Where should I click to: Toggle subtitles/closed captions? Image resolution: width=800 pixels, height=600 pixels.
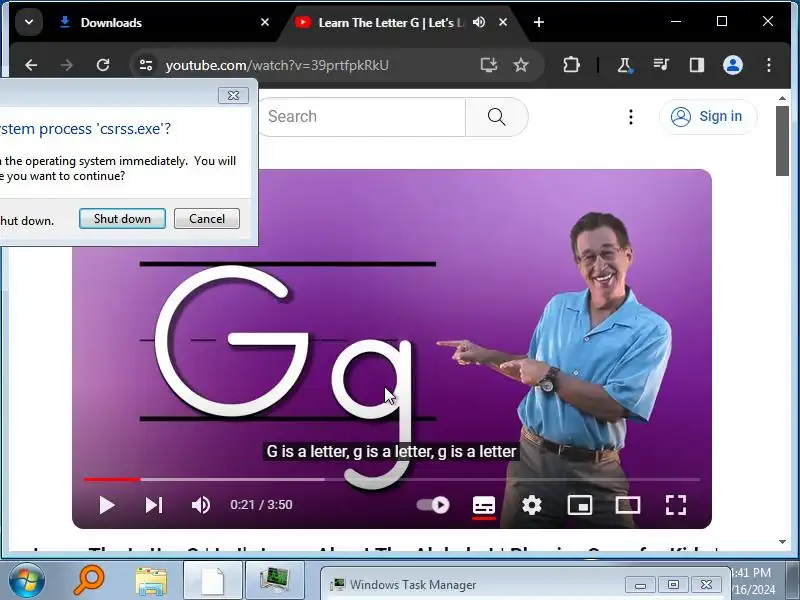484,505
